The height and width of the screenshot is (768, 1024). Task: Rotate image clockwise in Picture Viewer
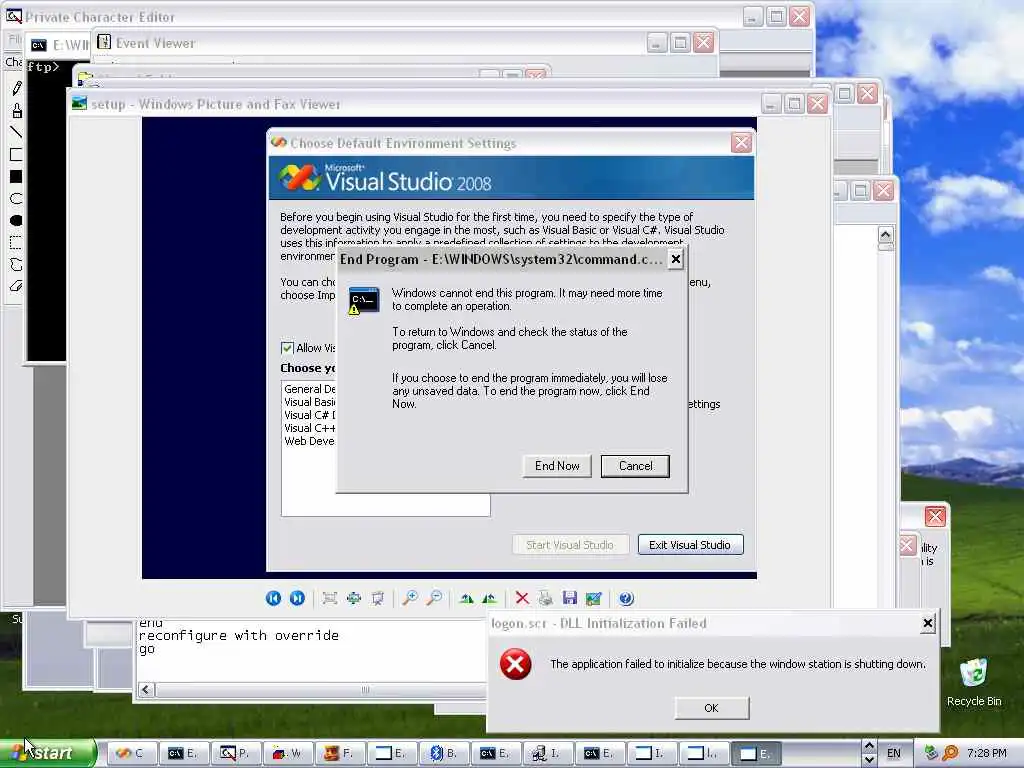[x=466, y=598]
